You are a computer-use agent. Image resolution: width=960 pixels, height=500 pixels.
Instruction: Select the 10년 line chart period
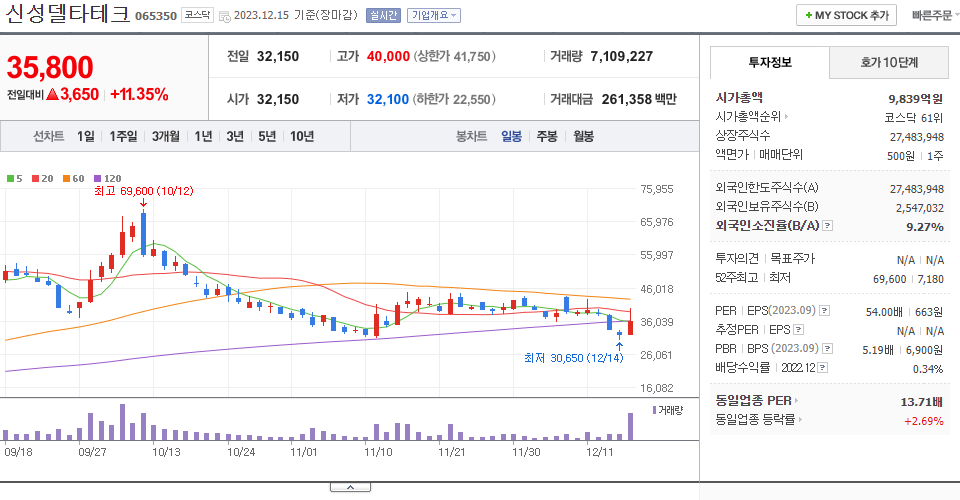(302, 136)
